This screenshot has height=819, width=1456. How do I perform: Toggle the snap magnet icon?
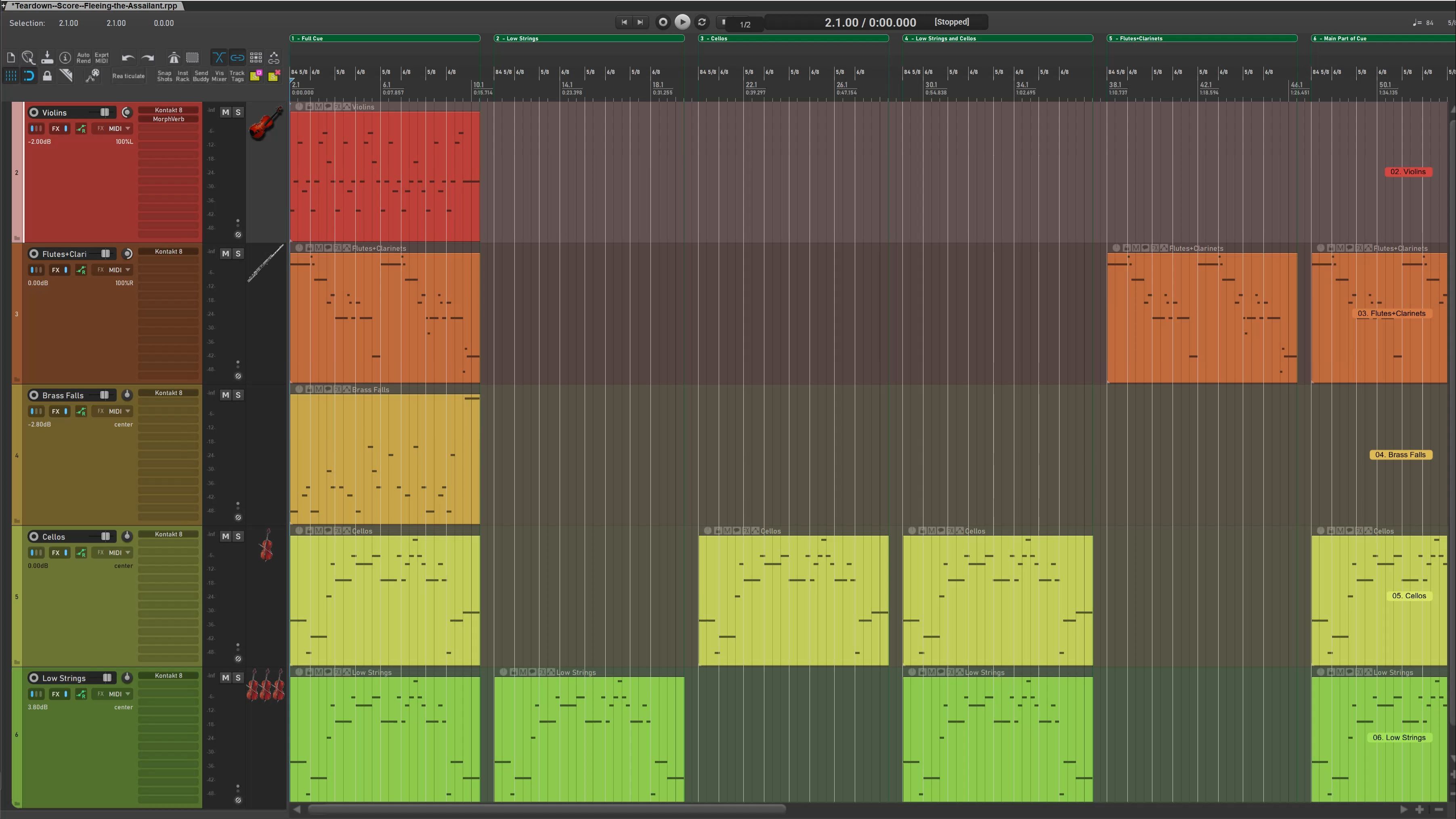29,76
